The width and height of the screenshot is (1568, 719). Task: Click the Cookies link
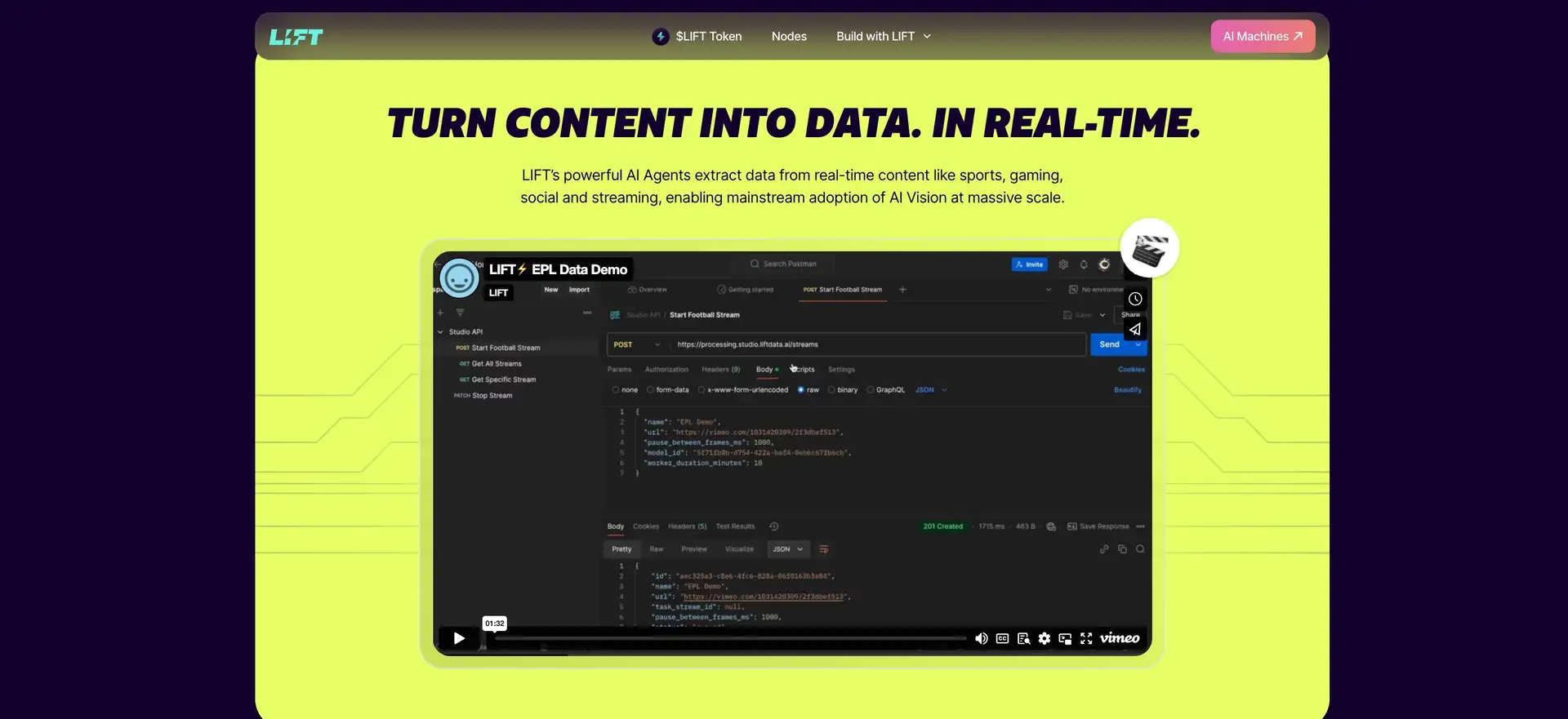[1131, 370]
